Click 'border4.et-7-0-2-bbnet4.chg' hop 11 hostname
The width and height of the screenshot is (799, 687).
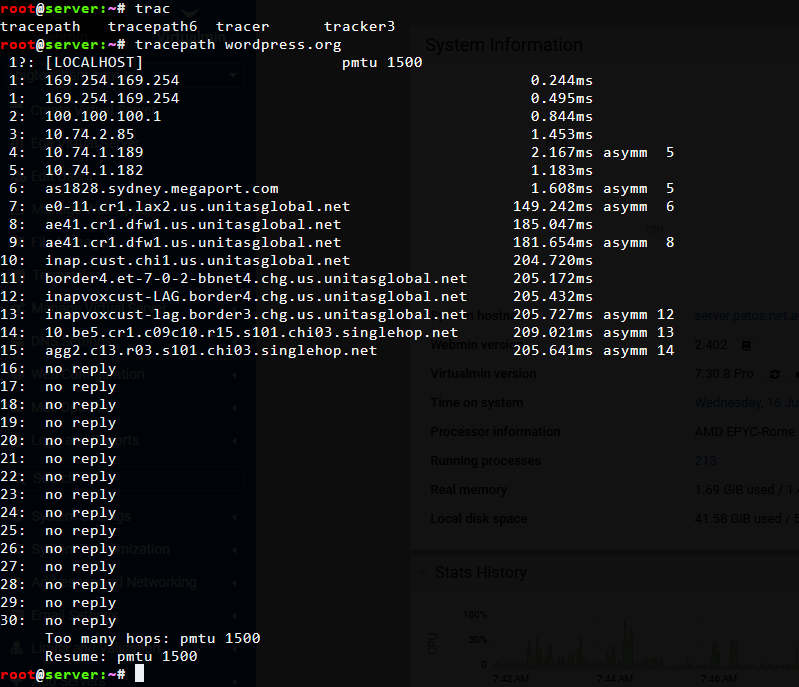point(256,278)
